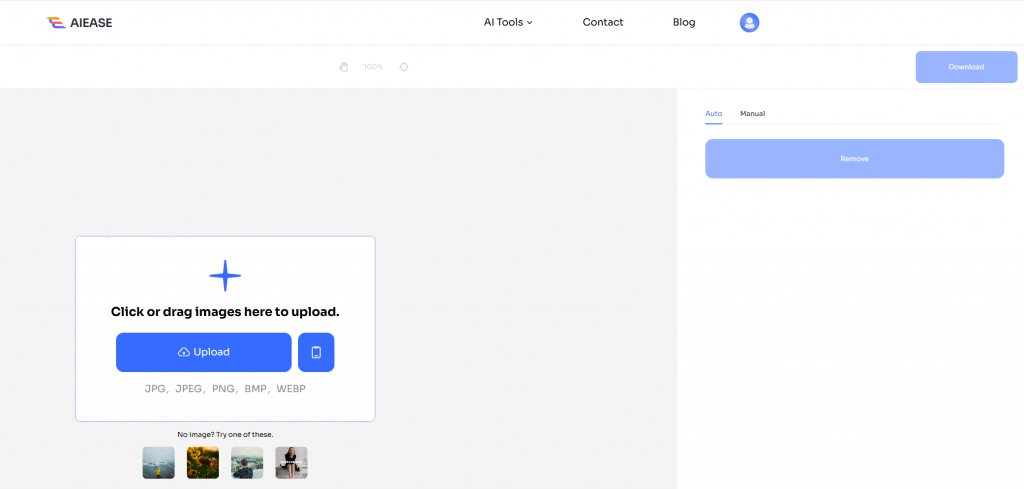Go to the Blog page

tap(684, 22)
